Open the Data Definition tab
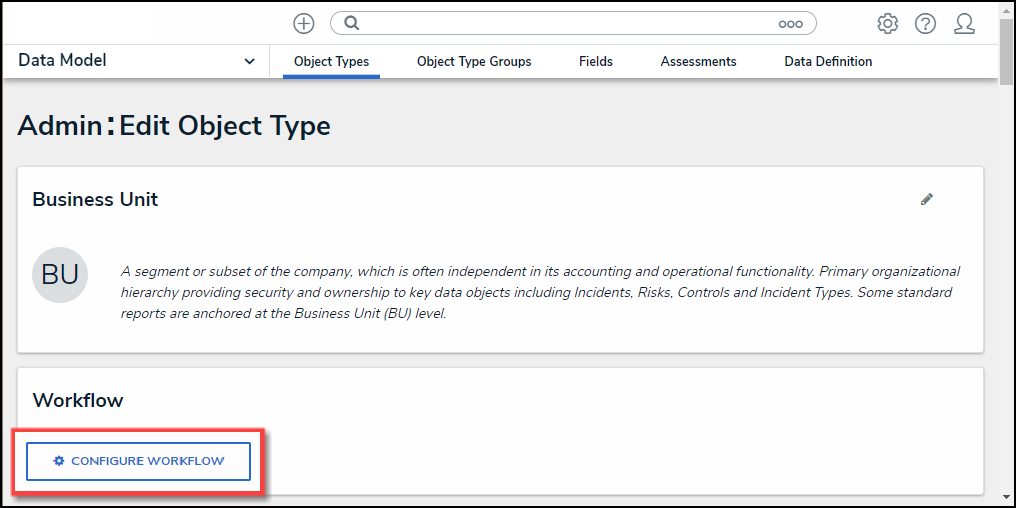The width and height of the screenshot is (1016, 508). pos(828,61)
